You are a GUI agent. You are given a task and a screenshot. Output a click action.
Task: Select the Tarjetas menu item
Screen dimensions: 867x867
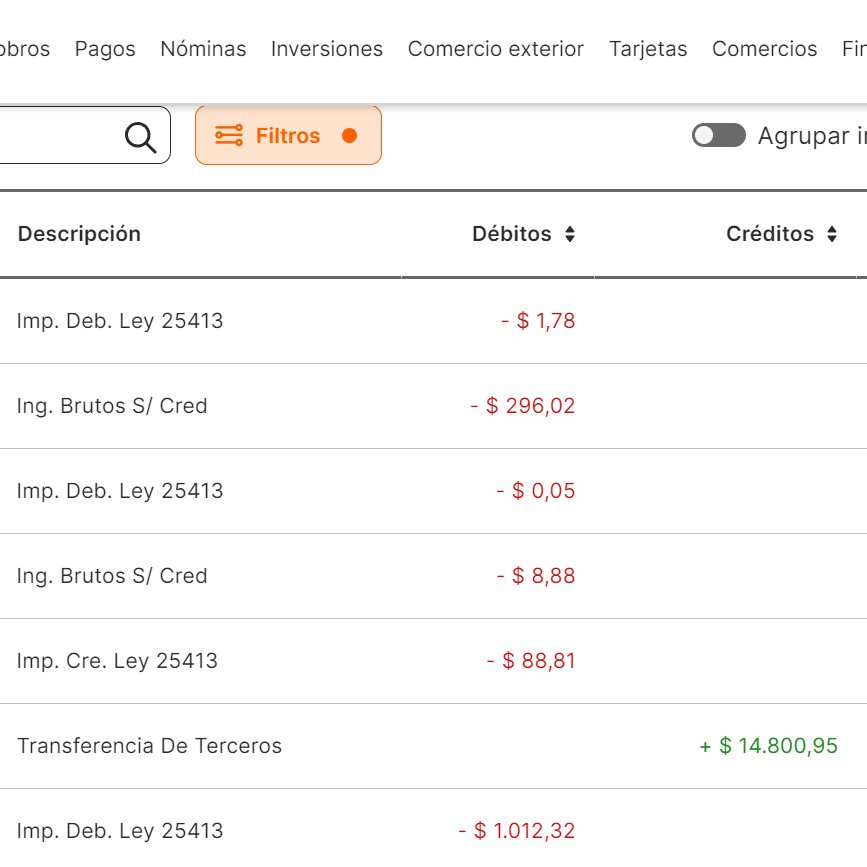coord(648,49)
